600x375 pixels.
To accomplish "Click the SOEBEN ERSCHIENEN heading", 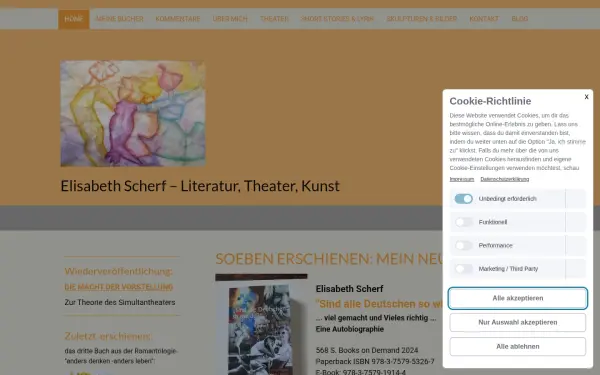I will 329,259.
